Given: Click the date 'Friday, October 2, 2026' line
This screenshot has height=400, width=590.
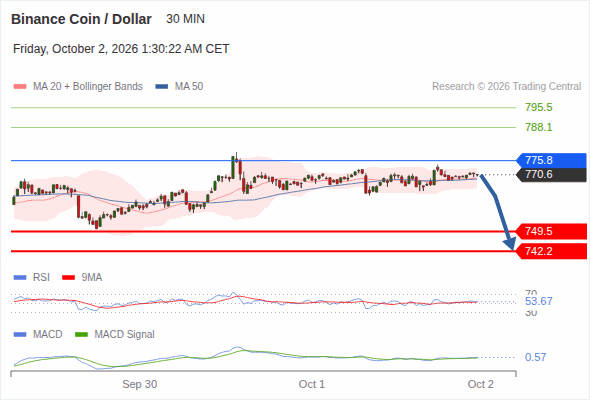Looking at the screenshot, I should pyautogui.click(x=121, y=49).
